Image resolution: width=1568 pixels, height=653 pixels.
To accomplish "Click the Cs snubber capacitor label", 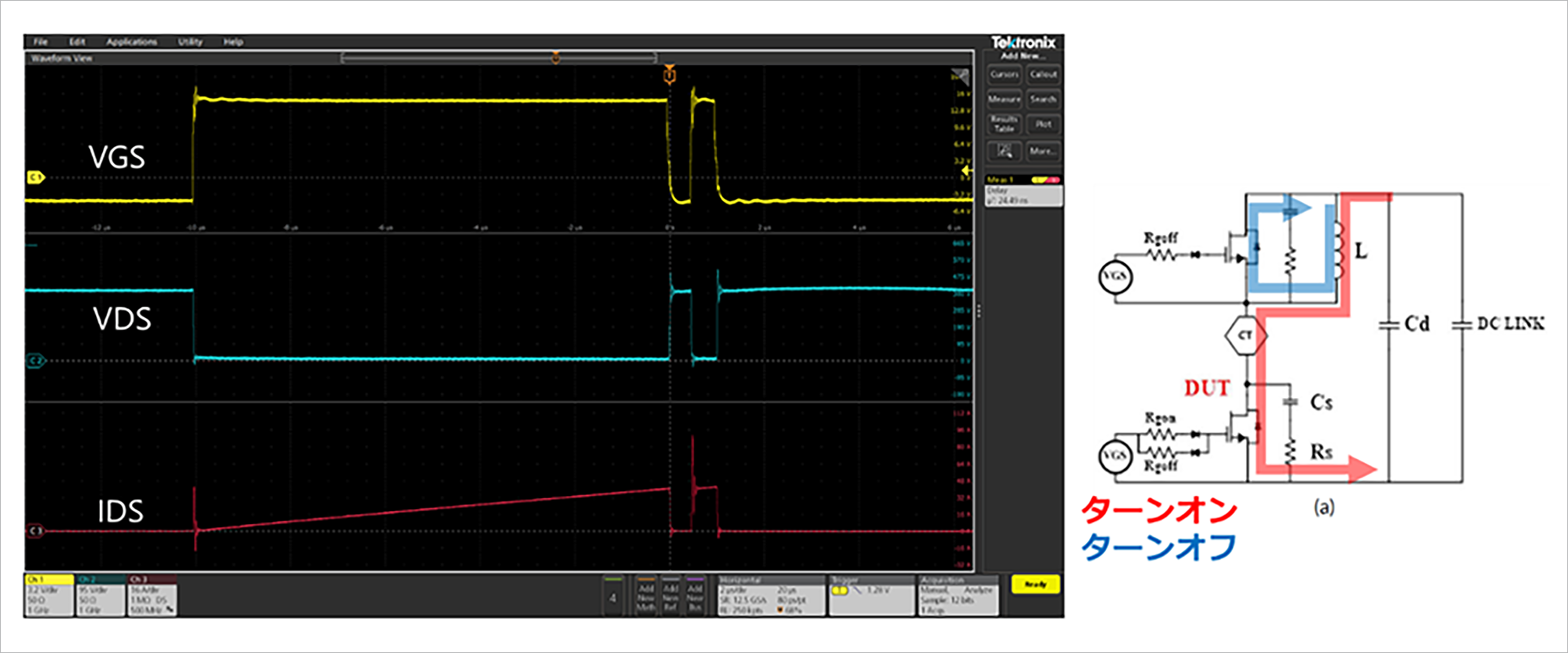I will tap(1321, 402).
